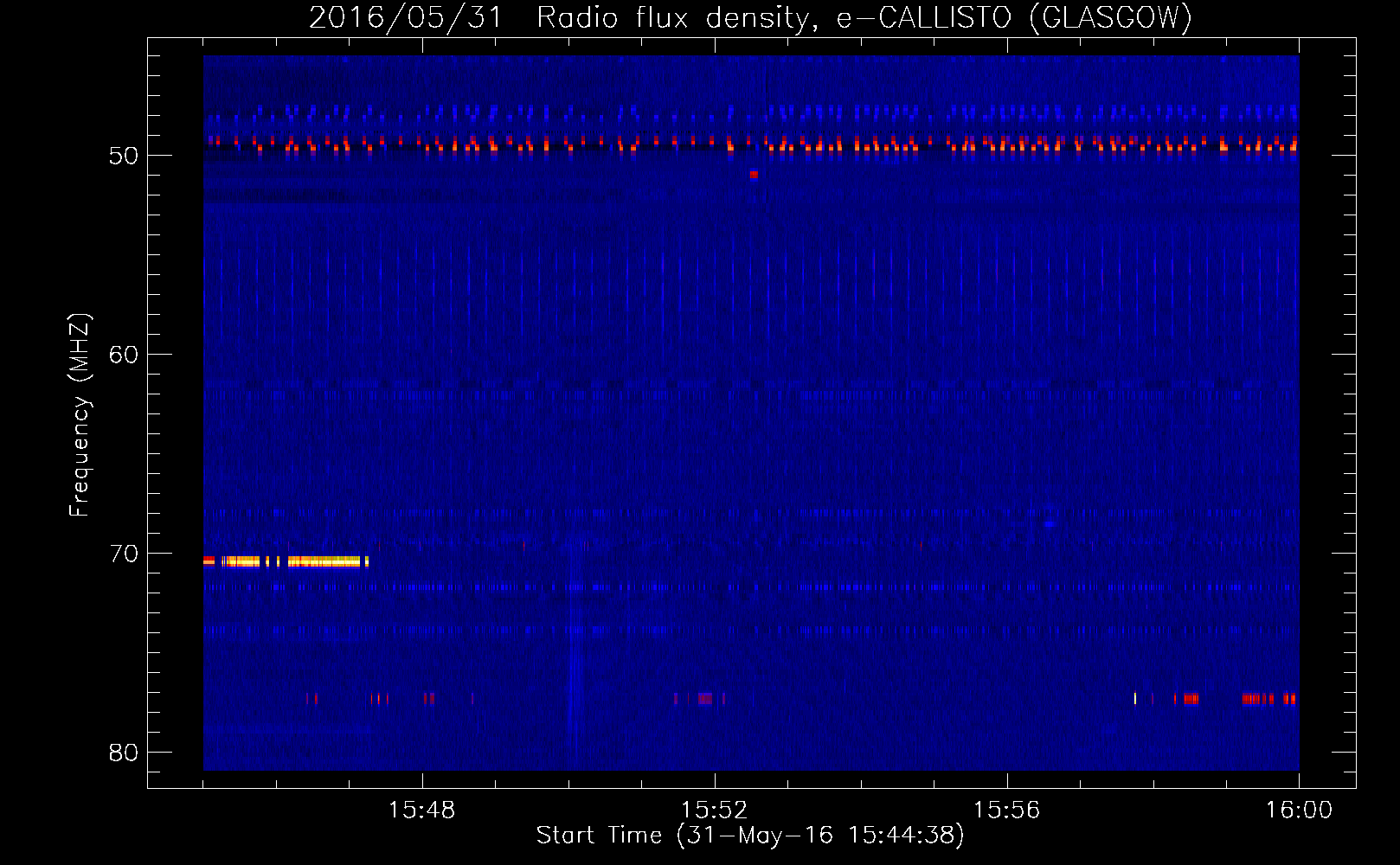
Task: Click the plot title 'Radio flux density, e-CALLISTO (GLASGOW)'
Action: (864, 17)
